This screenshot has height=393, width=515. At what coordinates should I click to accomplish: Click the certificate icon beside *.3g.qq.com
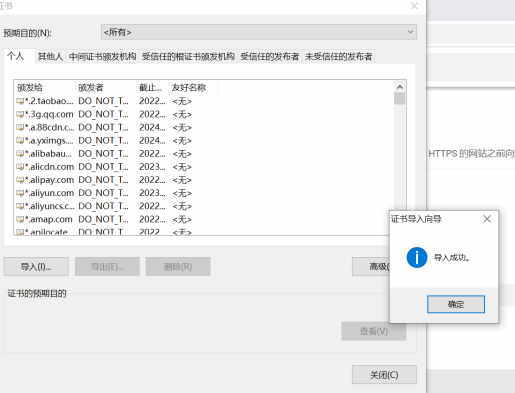pos(20,114)
